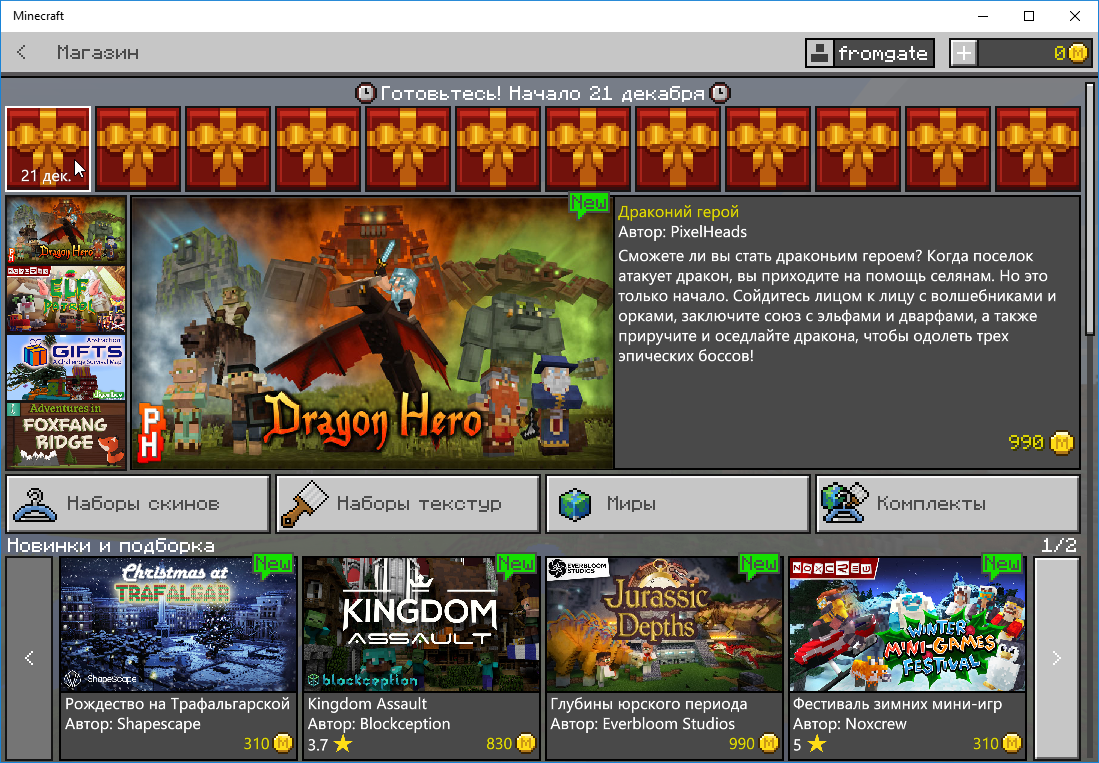Click the Комплекты bundle icon

point(844,504)
